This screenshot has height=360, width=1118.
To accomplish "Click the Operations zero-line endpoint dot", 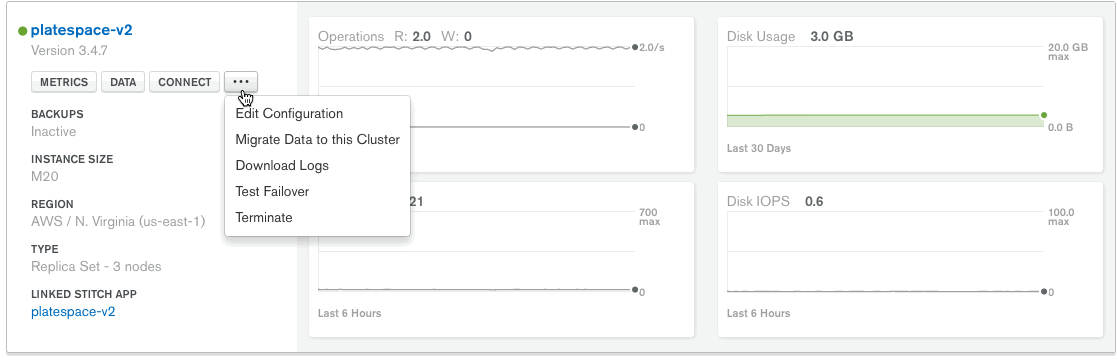I will coord(635,128).
